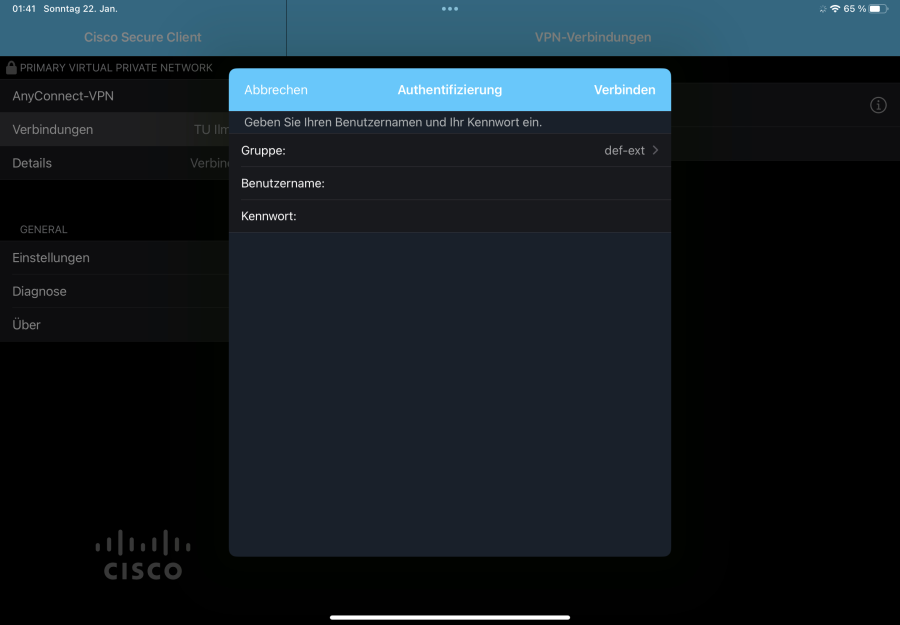Tap the GENERAL section heading

[44, 230]
